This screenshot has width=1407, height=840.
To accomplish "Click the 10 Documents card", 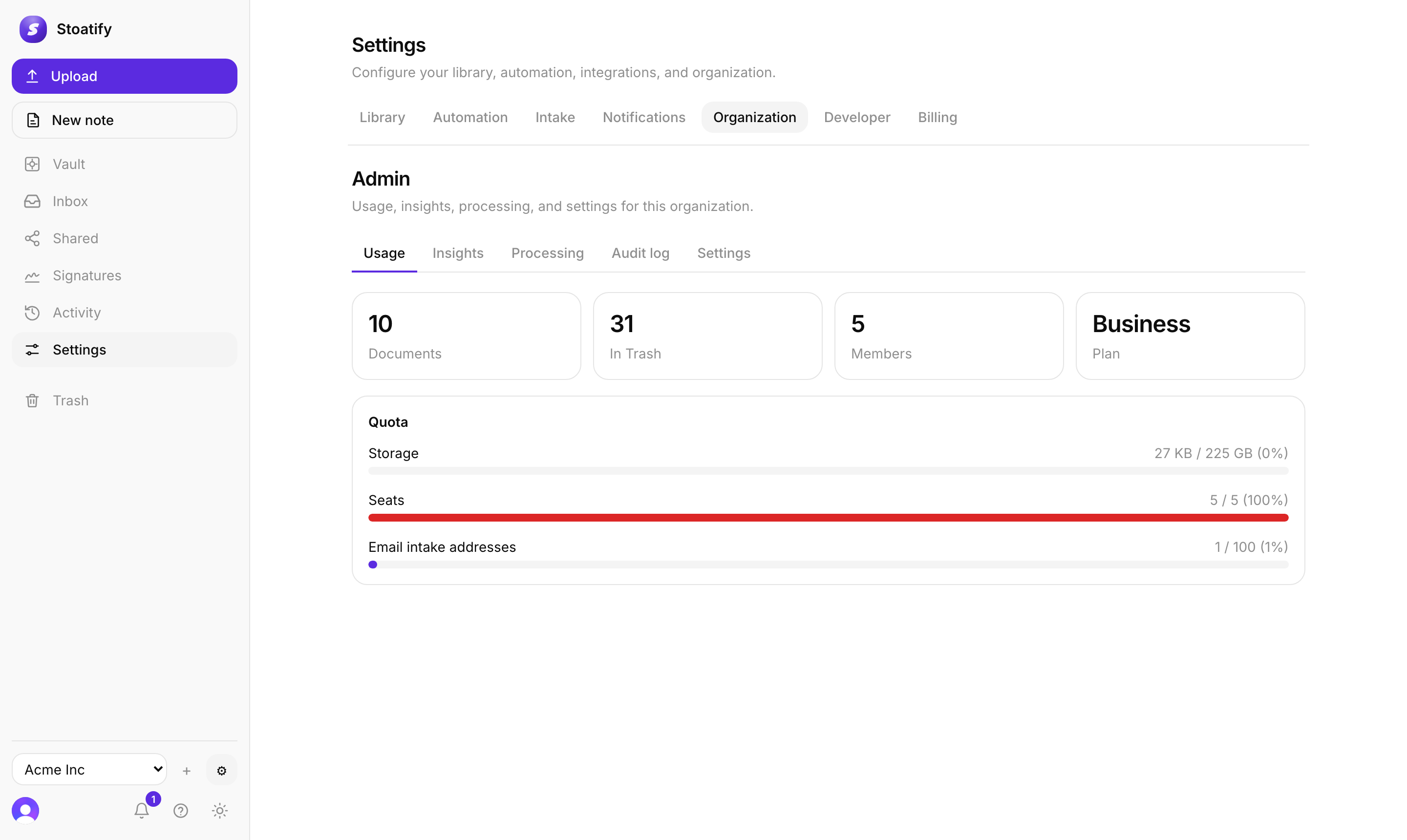I will (x=466, y=336).
